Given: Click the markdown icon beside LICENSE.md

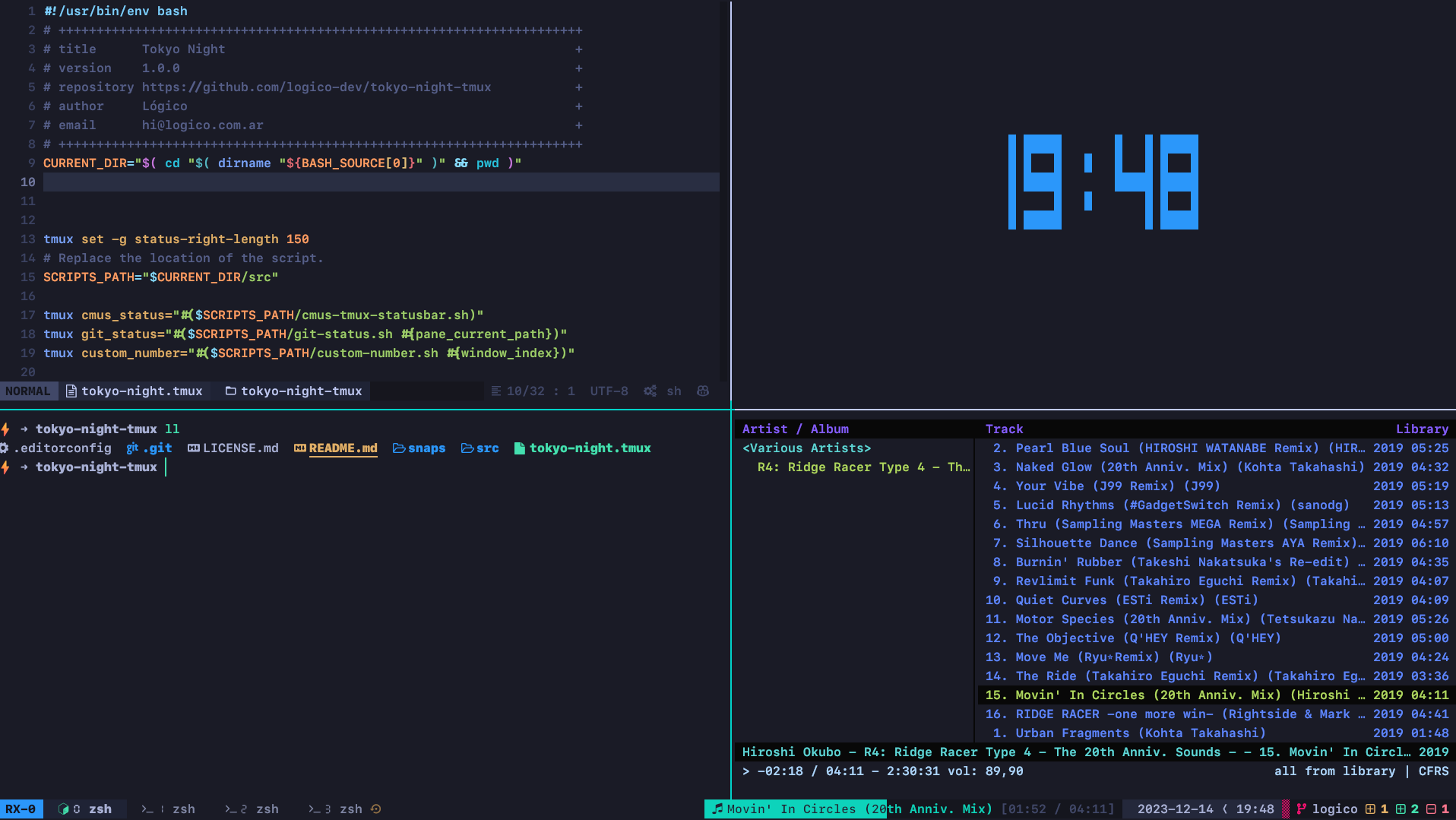Looking at the screenshot, I should pyautogui.click(x=194, y=448).
